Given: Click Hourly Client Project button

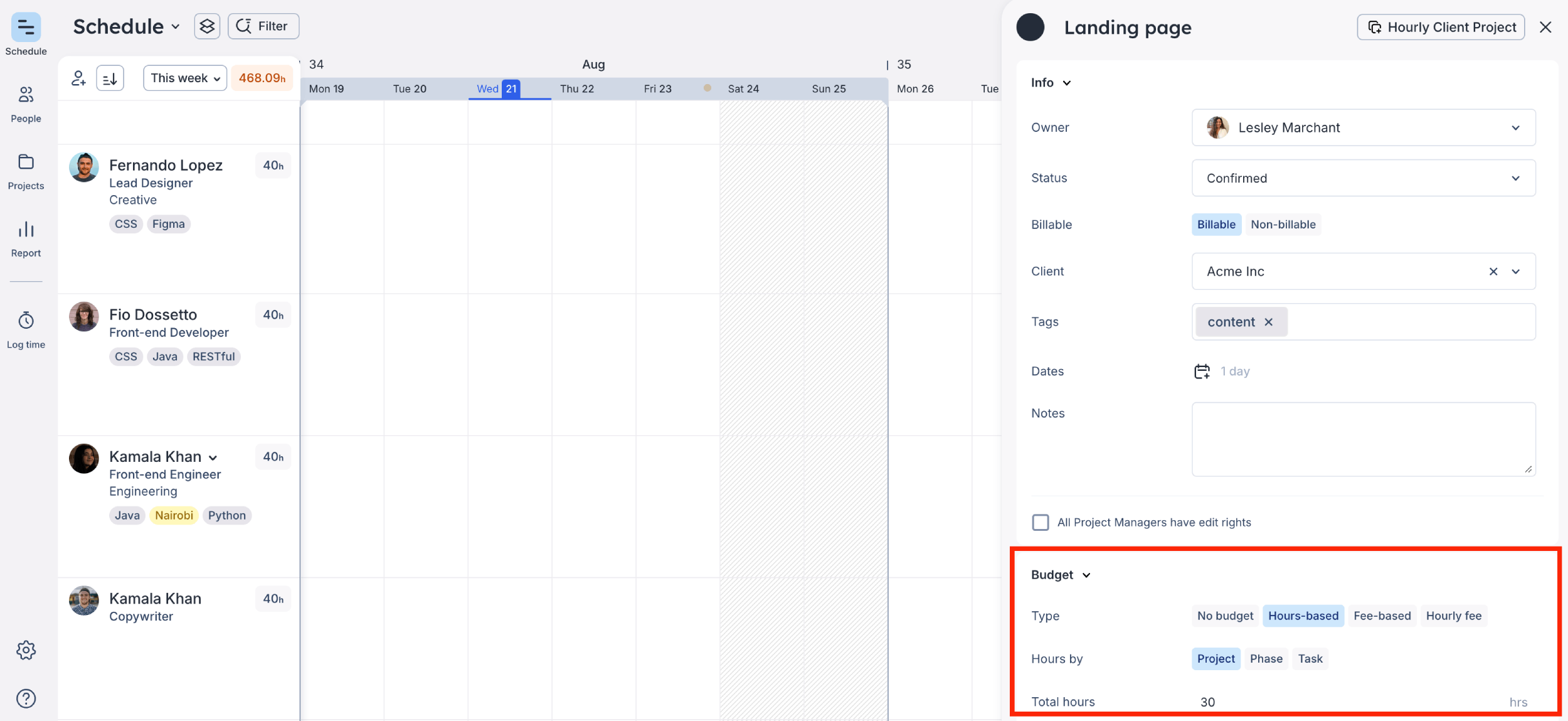Looking at the screenshot, I should [x=1441, y=27].
